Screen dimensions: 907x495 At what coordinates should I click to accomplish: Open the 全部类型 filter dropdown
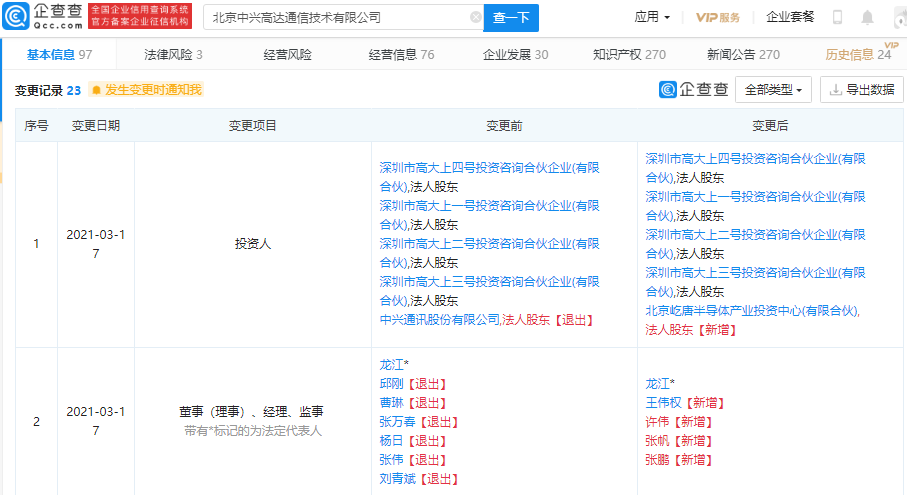pyautogui.click(x=773, y=90)
